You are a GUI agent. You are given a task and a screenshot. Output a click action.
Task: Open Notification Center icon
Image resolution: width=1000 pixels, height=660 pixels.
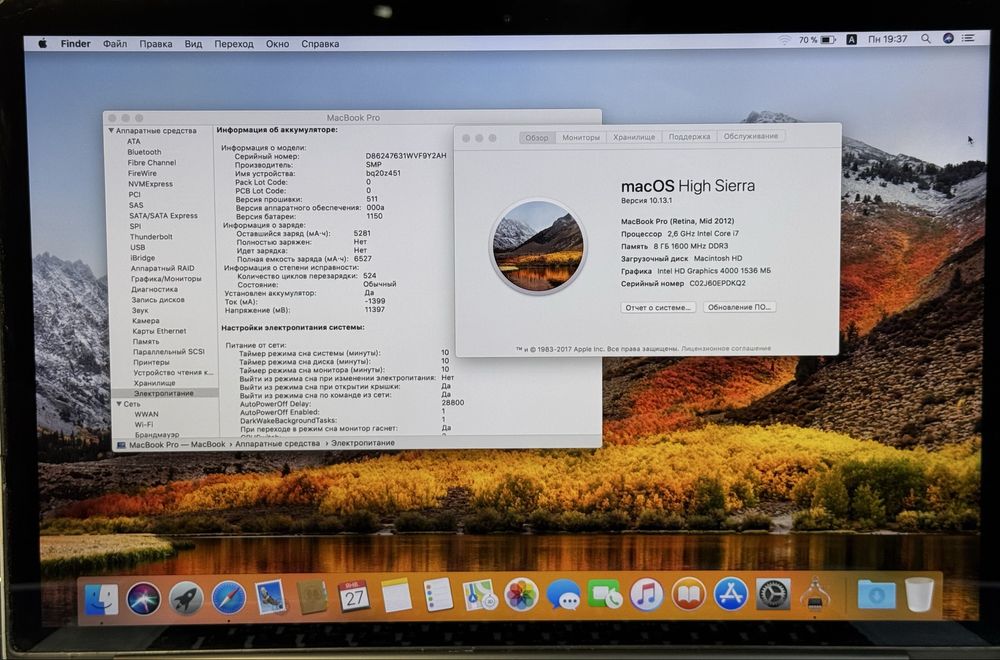(968, 38)
